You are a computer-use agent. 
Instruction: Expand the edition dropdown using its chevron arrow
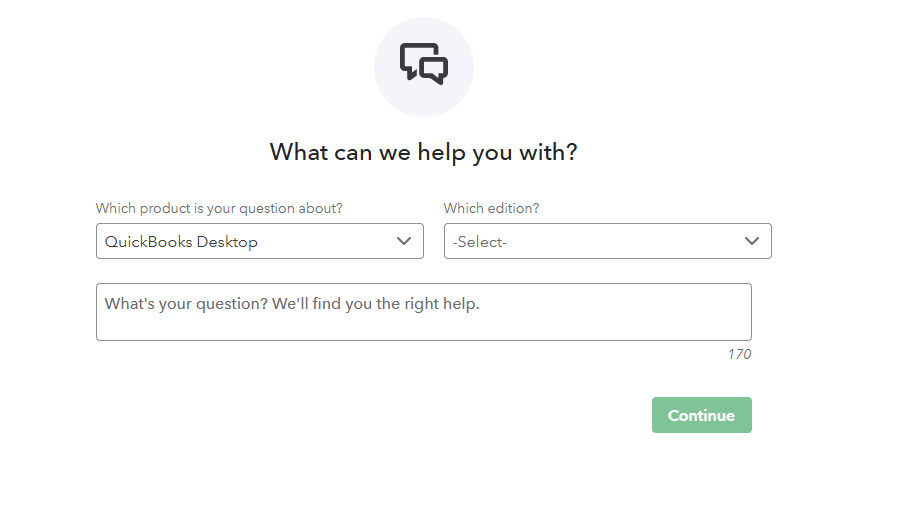click(752, 241)
